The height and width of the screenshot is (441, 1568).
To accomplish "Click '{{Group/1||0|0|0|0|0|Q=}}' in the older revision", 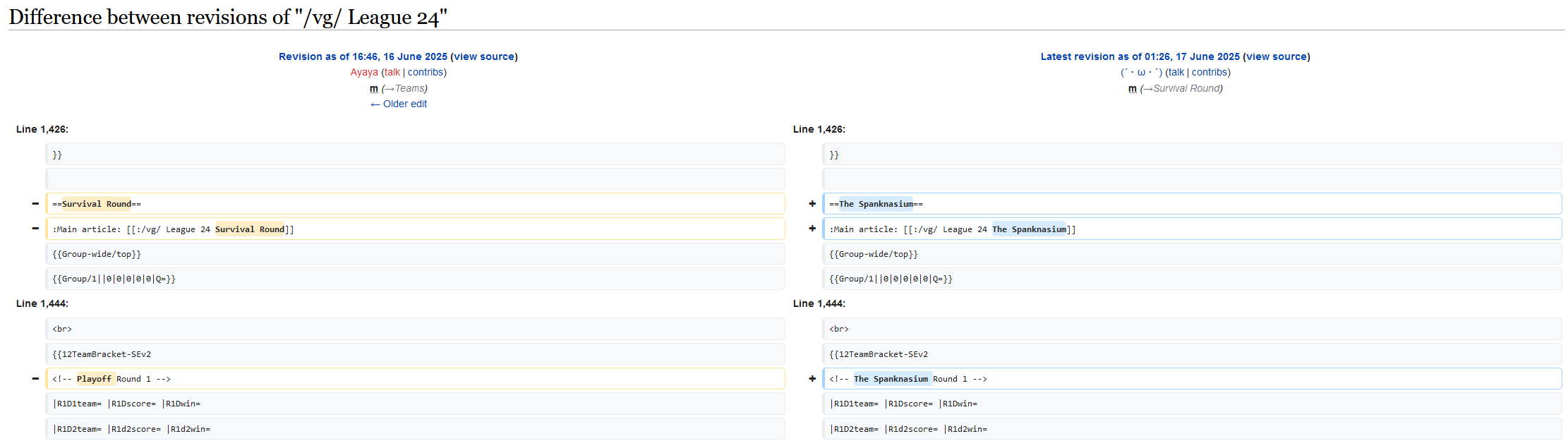I will point(415,279).
